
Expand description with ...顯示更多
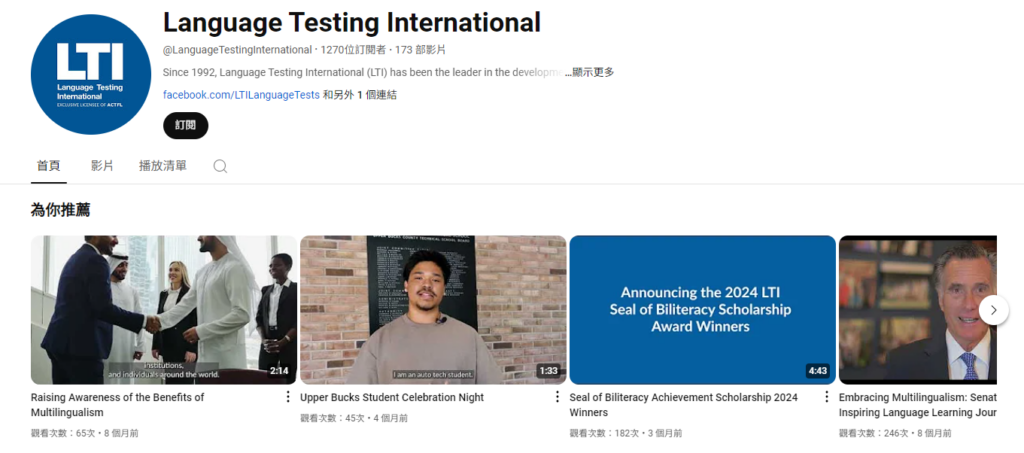pos(589,72)
